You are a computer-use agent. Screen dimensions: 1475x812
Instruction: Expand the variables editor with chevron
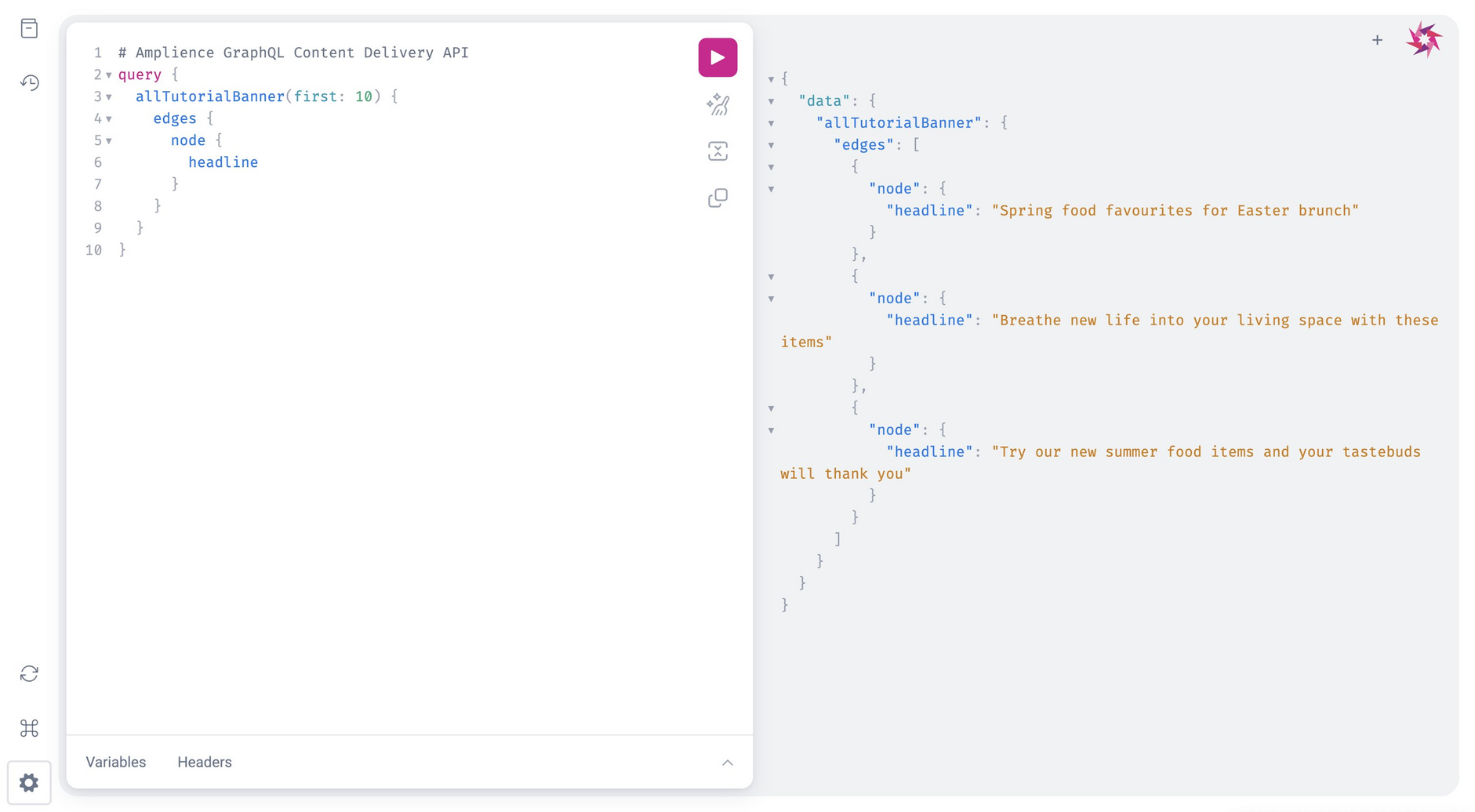pos(728,763)
